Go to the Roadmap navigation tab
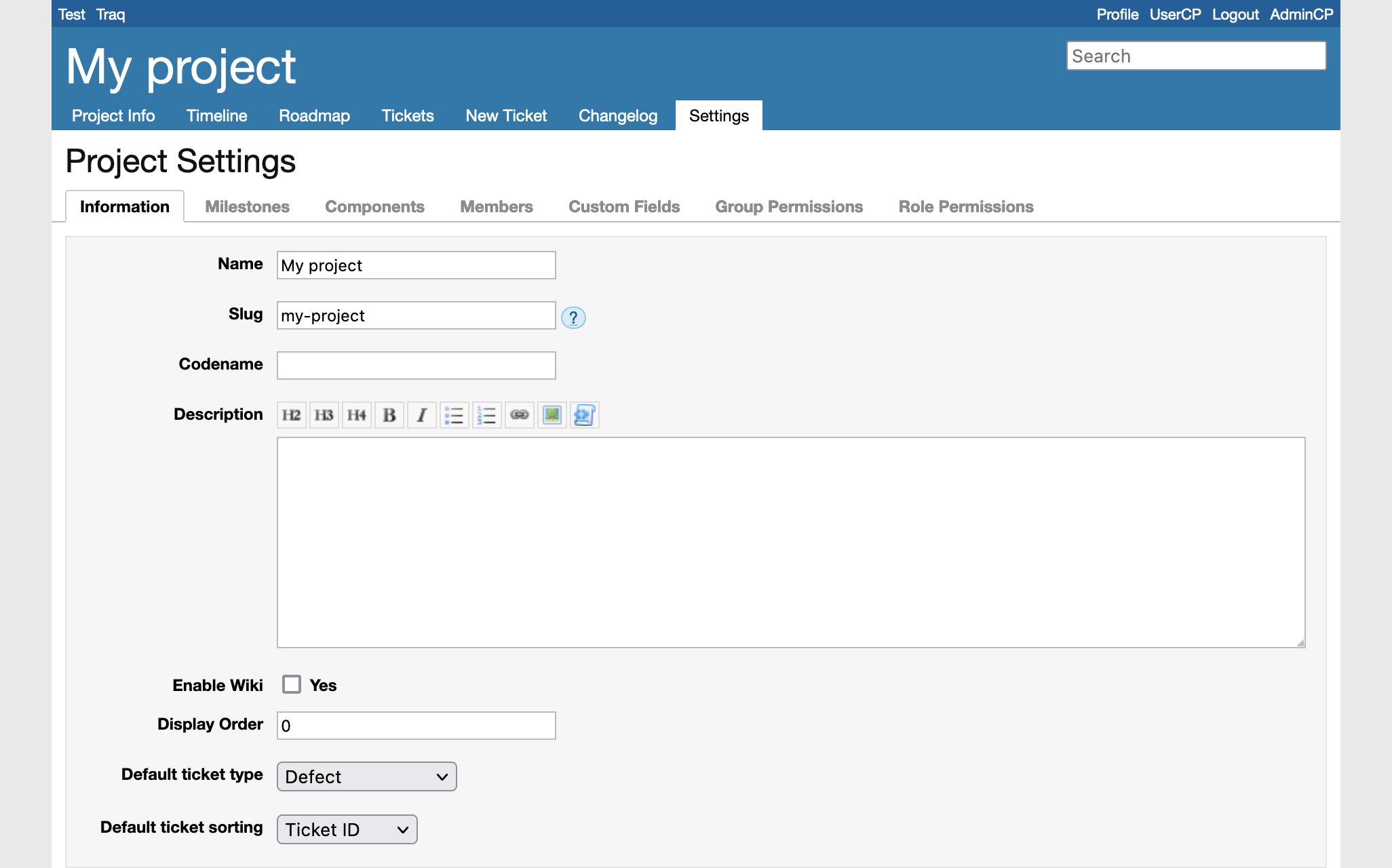The width and height of the screenshot is (1392, 868). click(x=314, y=116)
